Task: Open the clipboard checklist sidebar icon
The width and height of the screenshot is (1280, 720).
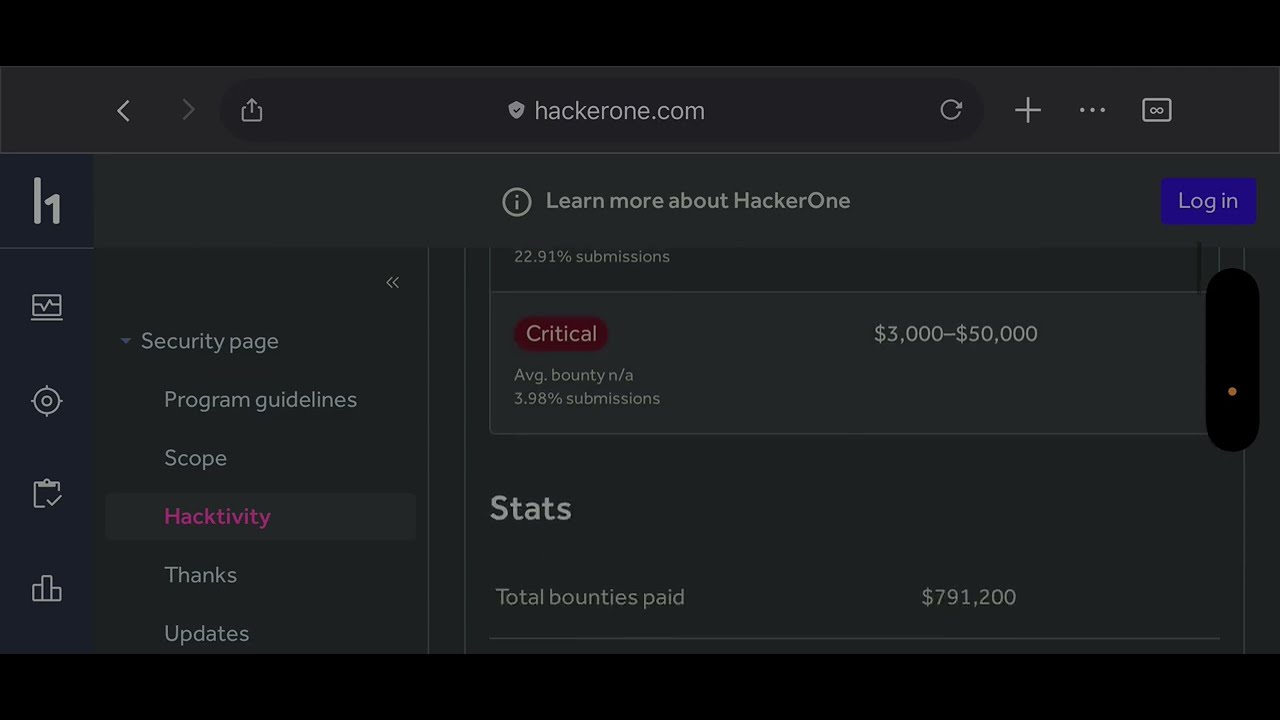Action: click(x=47, y=494)
